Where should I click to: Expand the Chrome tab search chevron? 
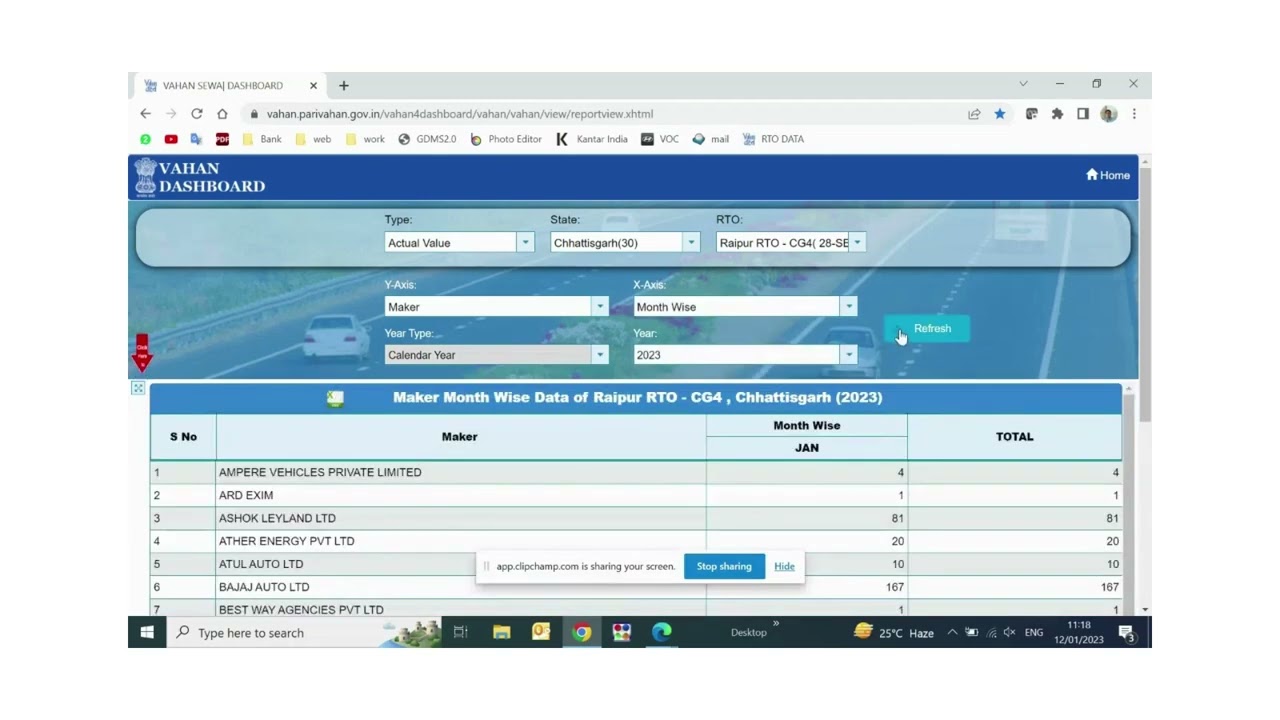pyautogui.click(x=1023, y=84)
